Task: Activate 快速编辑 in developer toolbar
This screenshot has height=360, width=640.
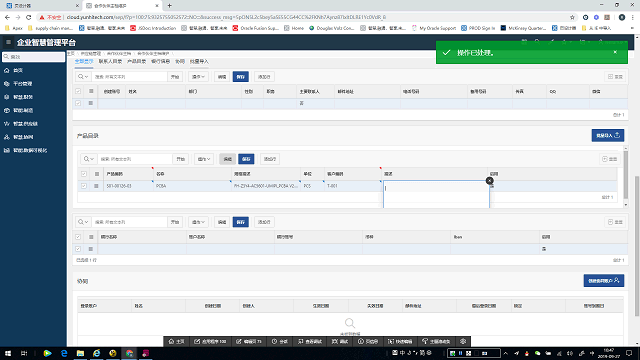Action: click(400, 341)
